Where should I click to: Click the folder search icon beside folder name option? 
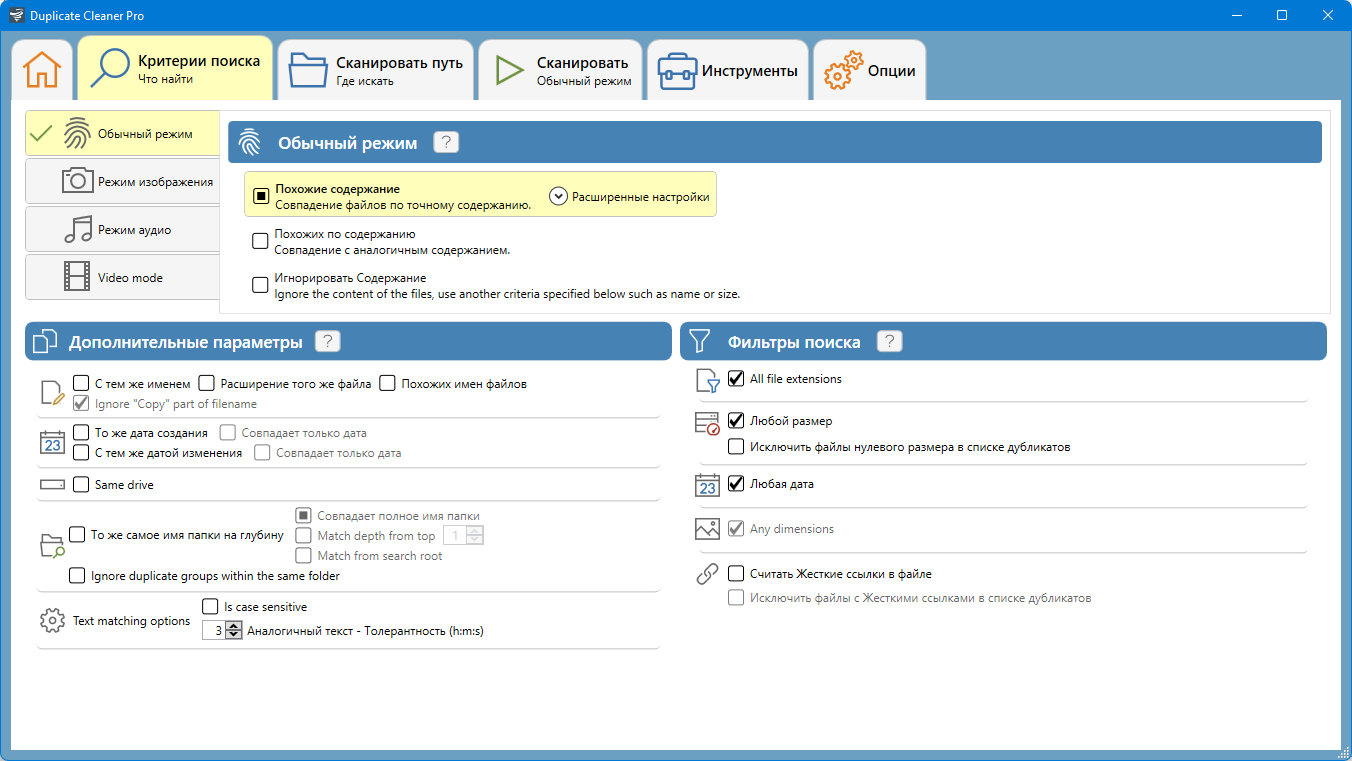pyautogui.click(x=52, y=545)
